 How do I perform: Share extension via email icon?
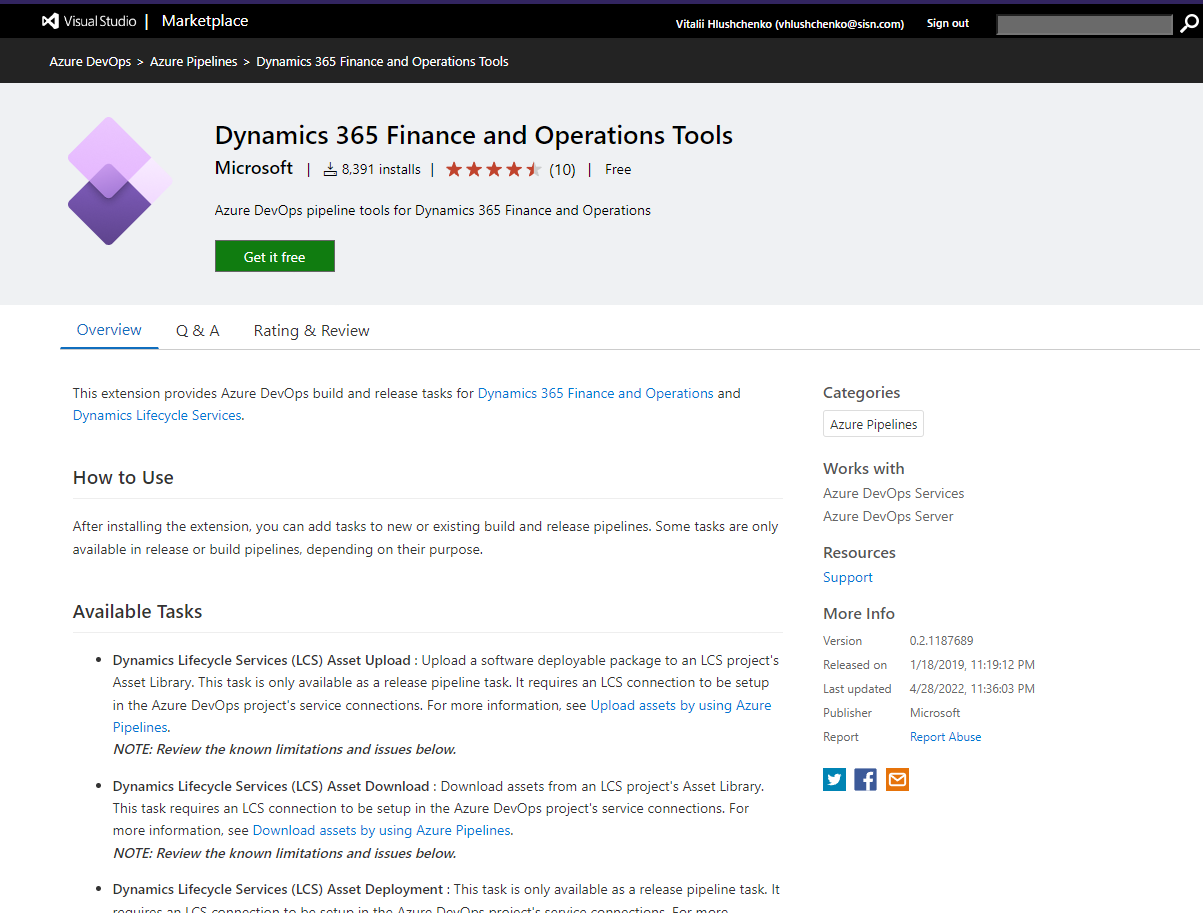pos(897,779)
